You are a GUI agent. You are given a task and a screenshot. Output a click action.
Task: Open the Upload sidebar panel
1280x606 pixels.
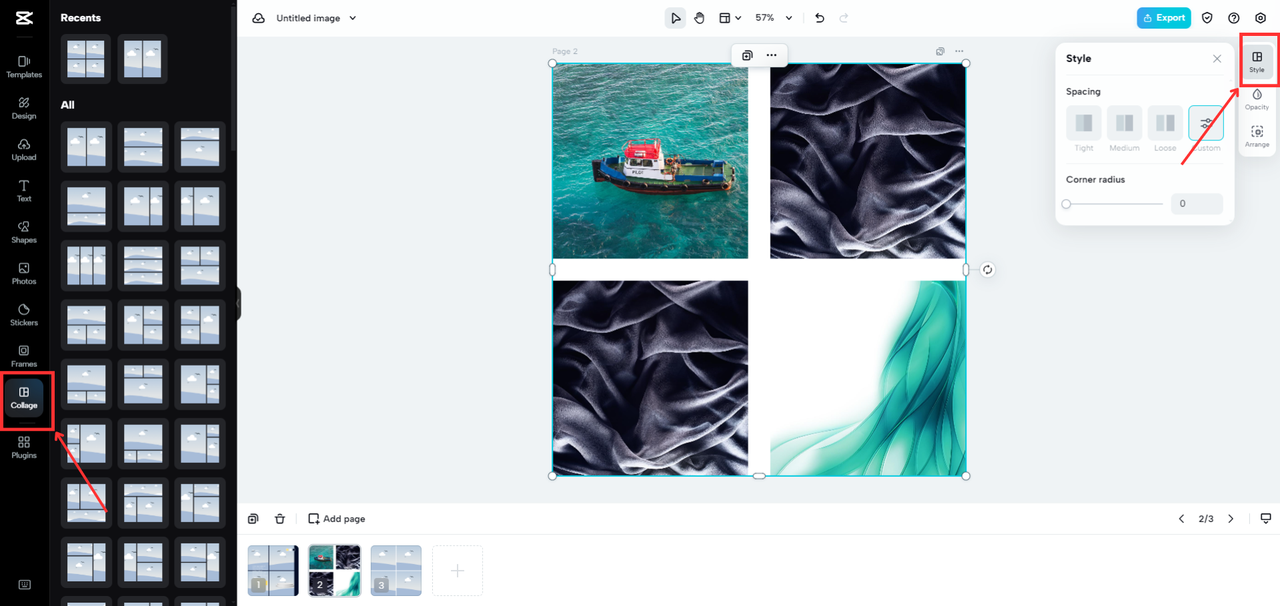point(24,150)
